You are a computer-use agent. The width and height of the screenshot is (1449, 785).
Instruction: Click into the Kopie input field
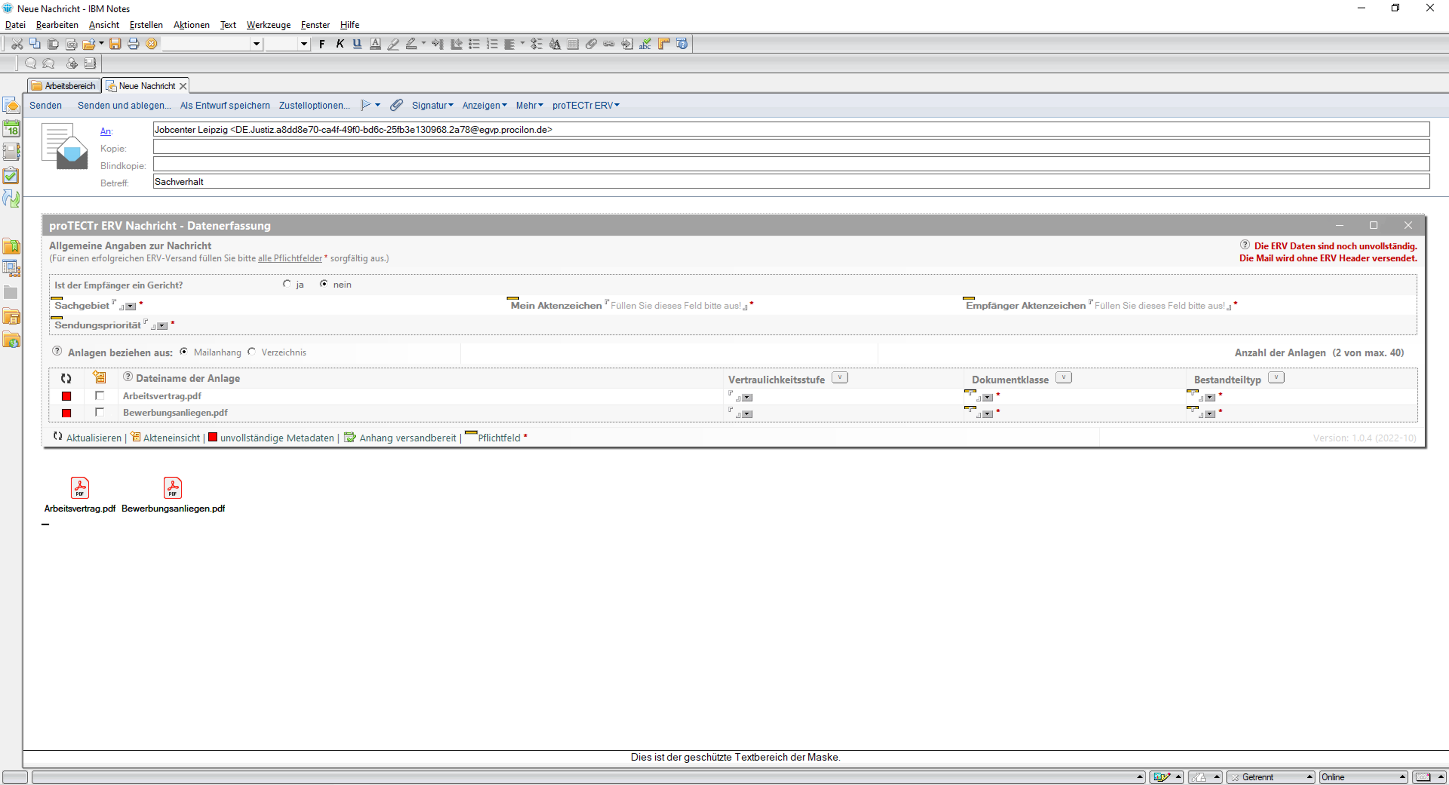tap(790, 147)
